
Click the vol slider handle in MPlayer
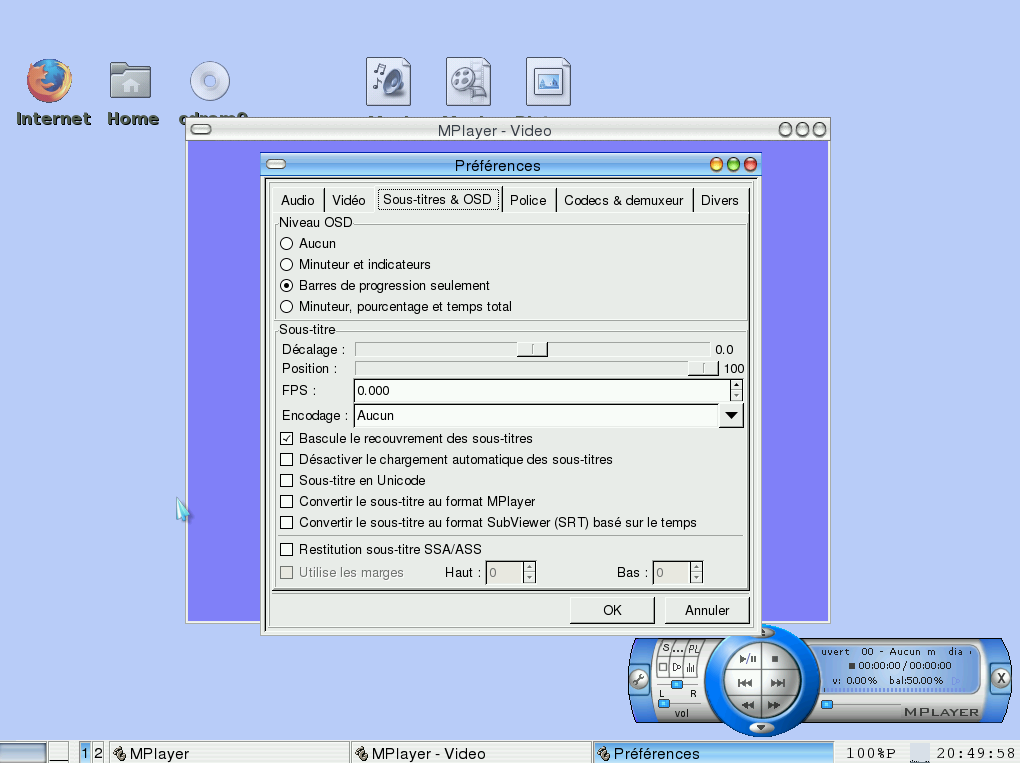(664, 703)
